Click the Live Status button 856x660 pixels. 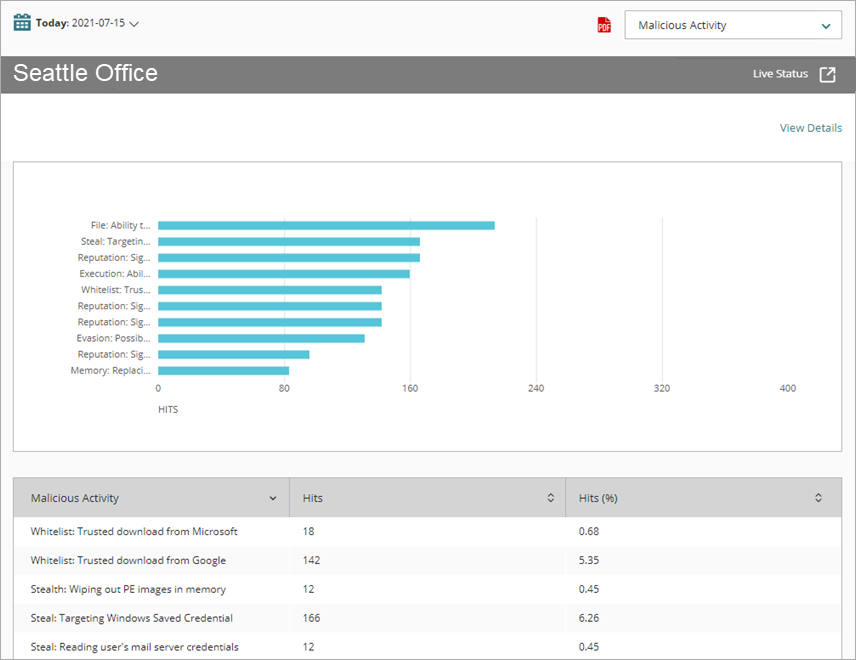[x=780, y=73]
